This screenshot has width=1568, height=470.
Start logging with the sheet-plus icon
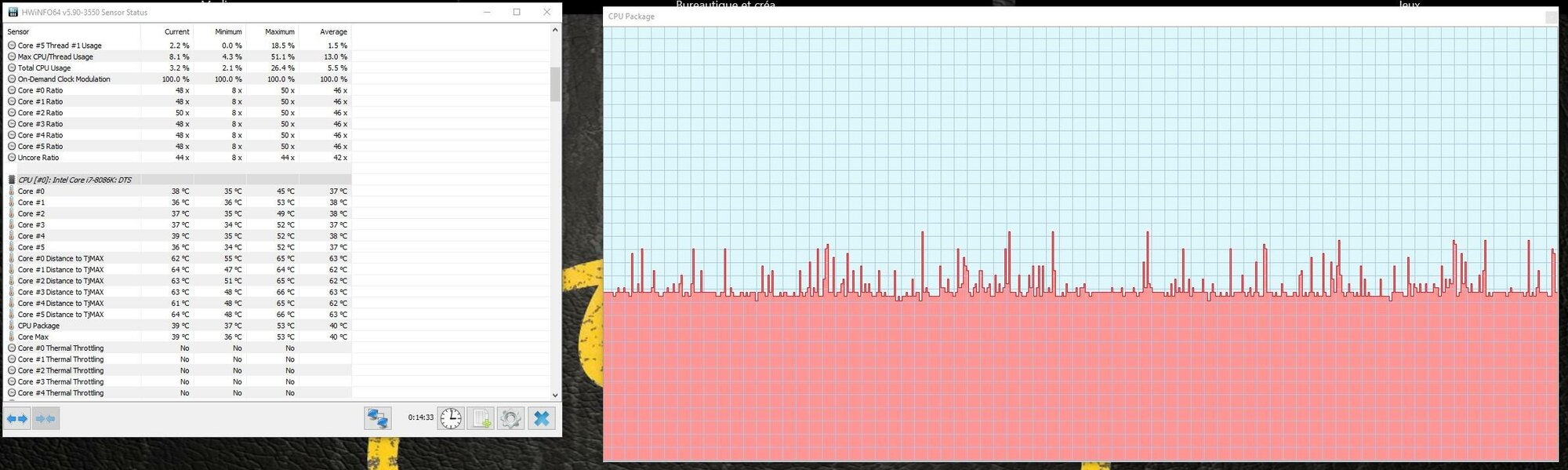pos(481,418)
